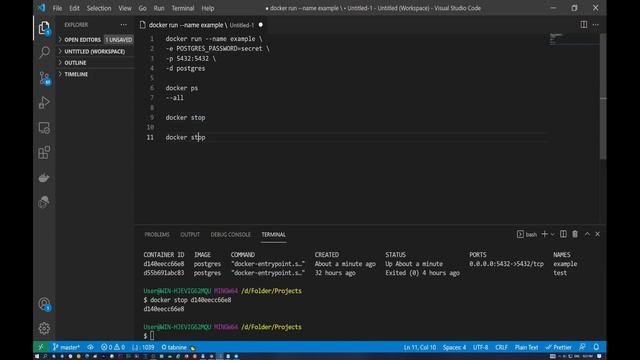Open Run and Debug view
Screen dimensions: 640x360
pos(44,102)
